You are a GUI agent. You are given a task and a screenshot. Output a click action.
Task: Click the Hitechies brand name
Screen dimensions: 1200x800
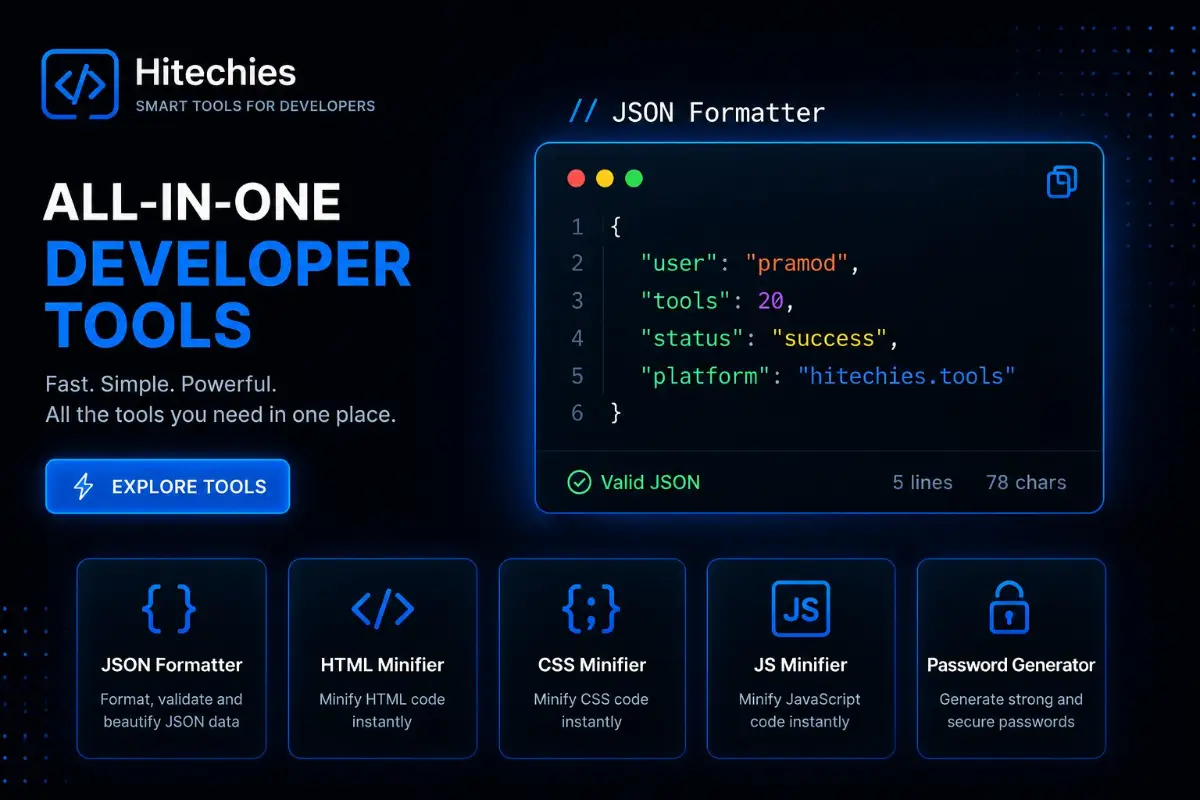pos(215,72)
